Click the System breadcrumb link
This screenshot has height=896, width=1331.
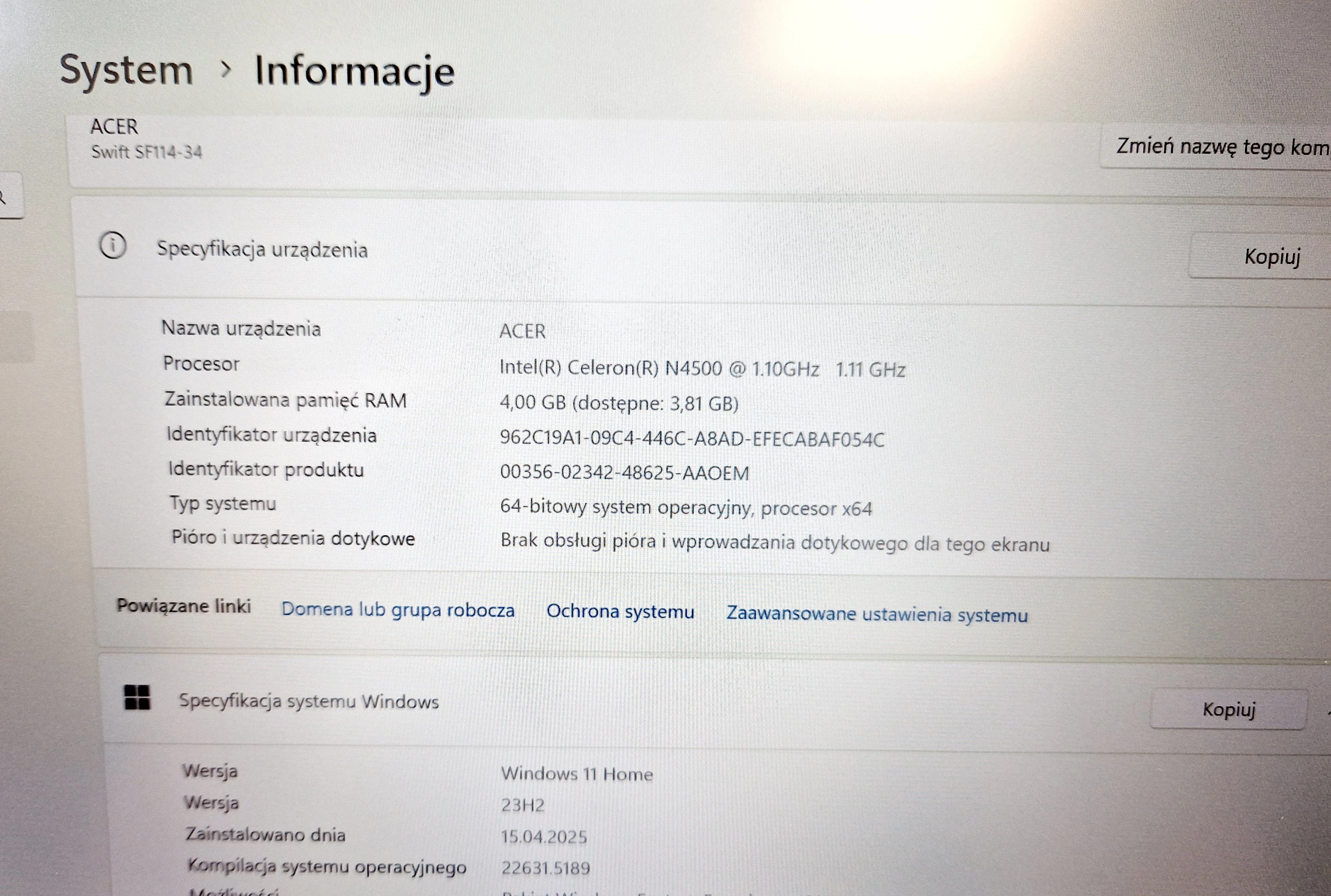(126, 71)
